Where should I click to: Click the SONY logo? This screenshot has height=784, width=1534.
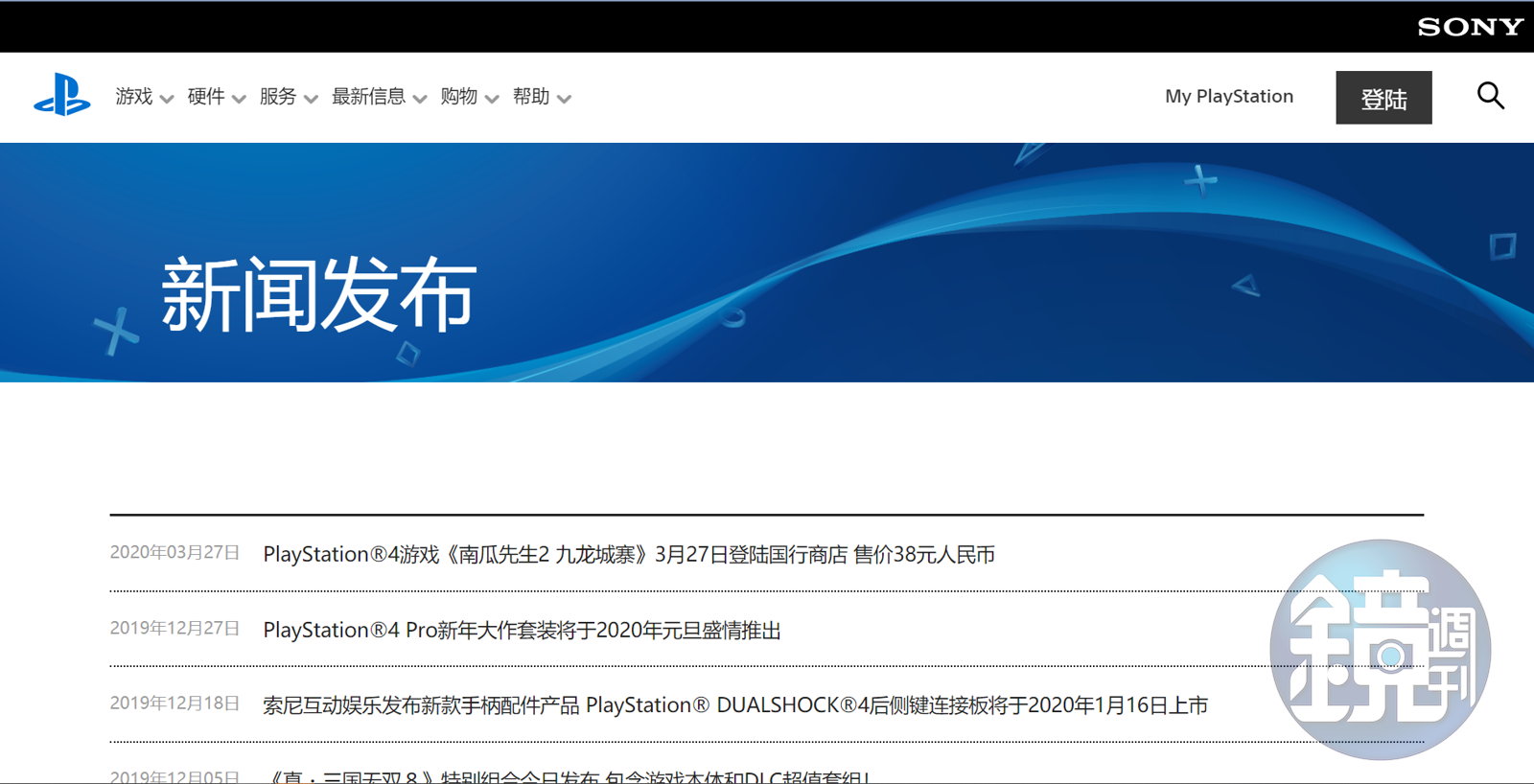pos(1470,27)
